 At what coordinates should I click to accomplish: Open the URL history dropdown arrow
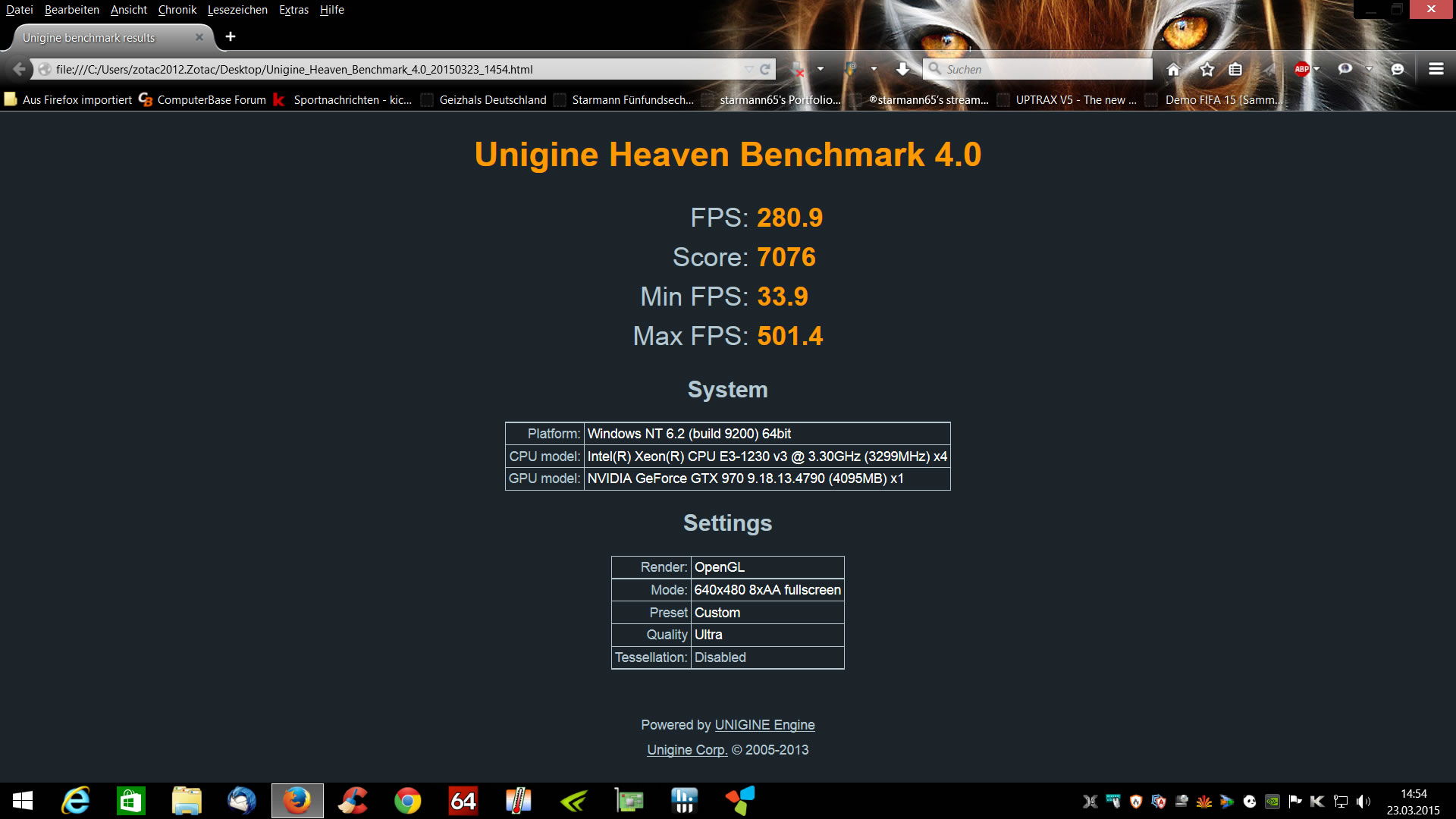[x=749, y=69]
